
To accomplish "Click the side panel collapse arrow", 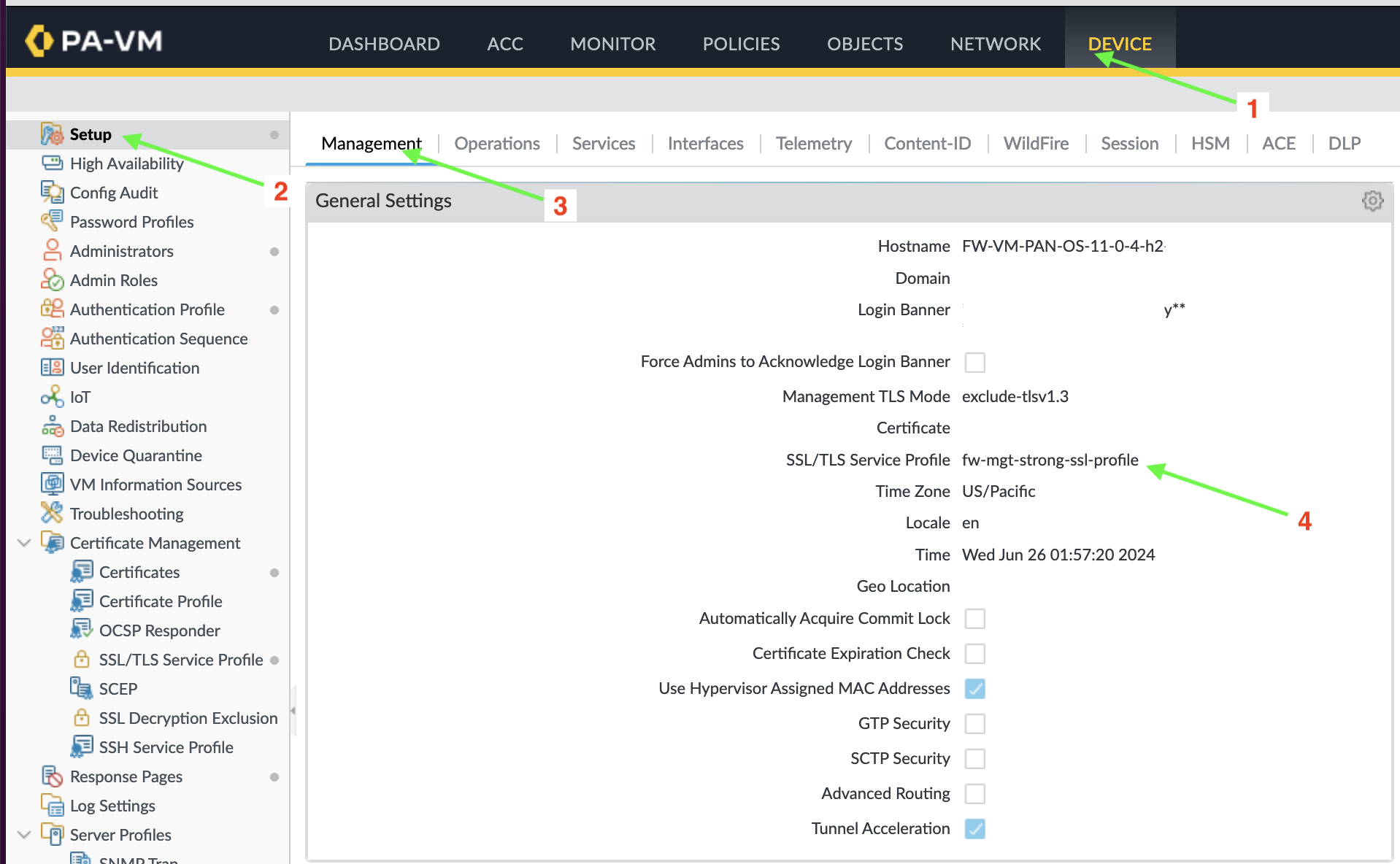I will (293, 709).
